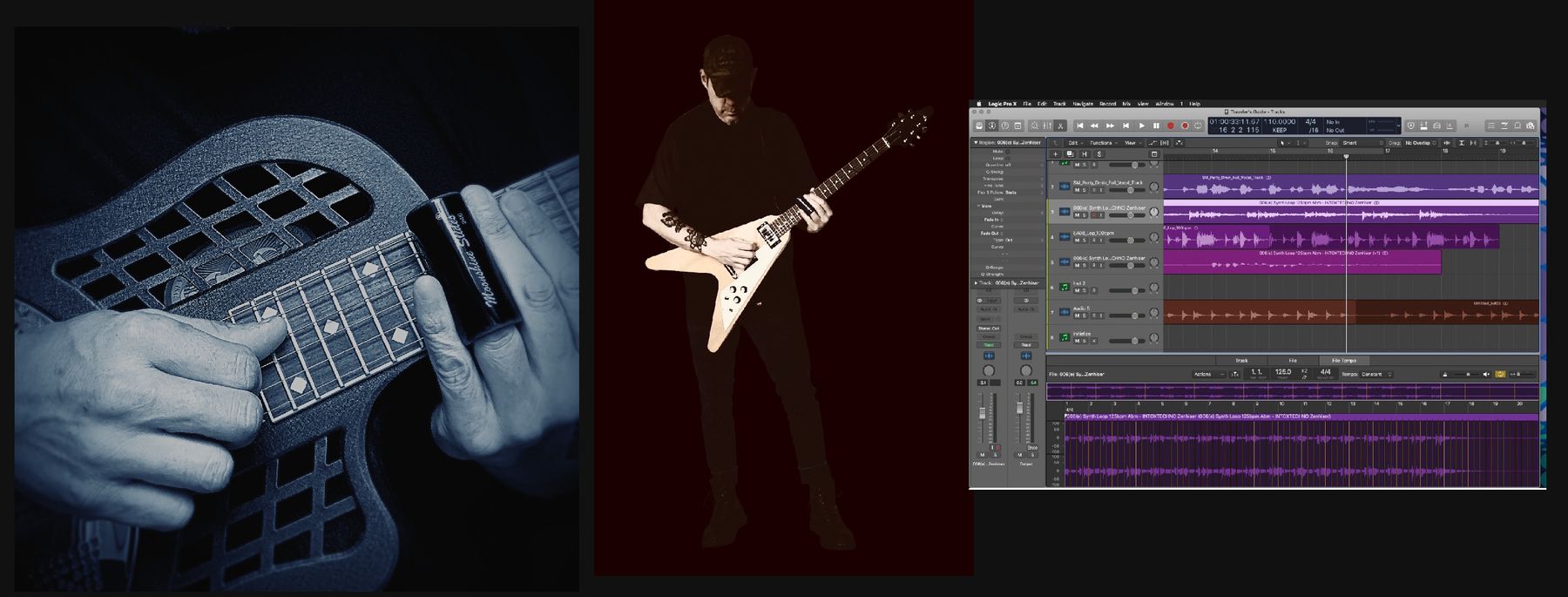Click the Play button in the transport

pos(1141,126)
